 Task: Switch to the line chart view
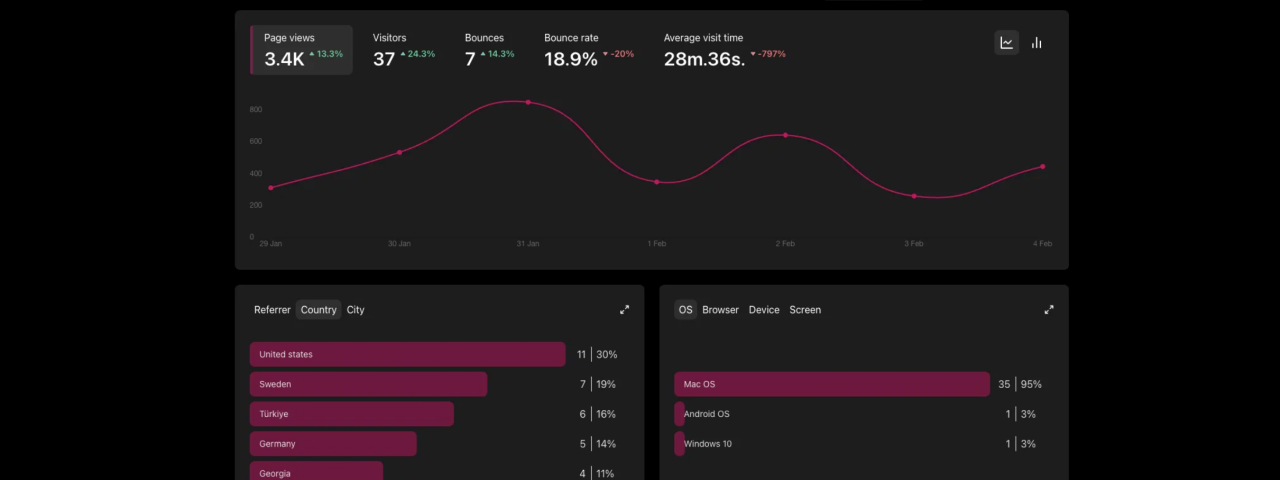point(1007,43)
